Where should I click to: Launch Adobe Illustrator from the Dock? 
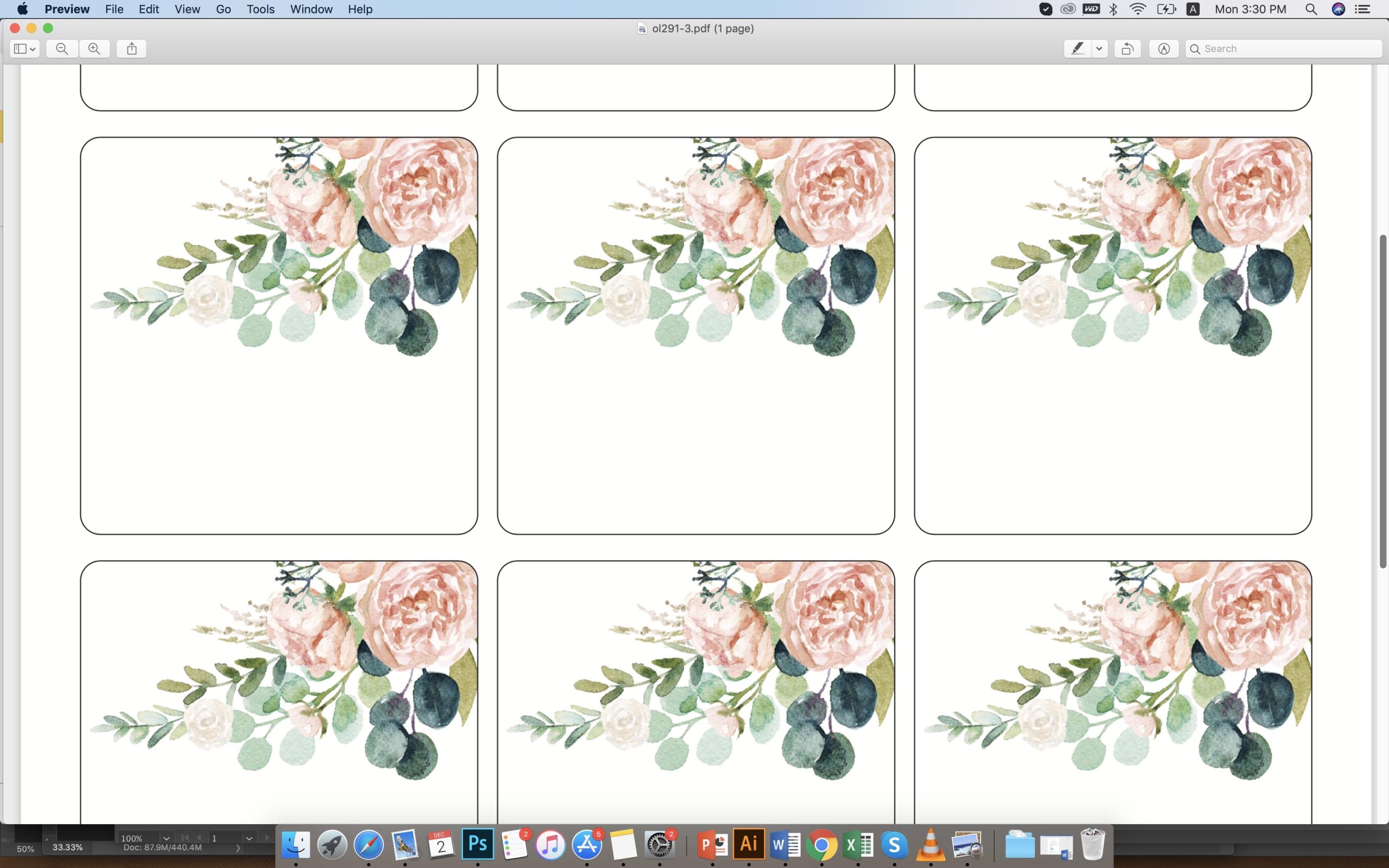coord(748,844)
